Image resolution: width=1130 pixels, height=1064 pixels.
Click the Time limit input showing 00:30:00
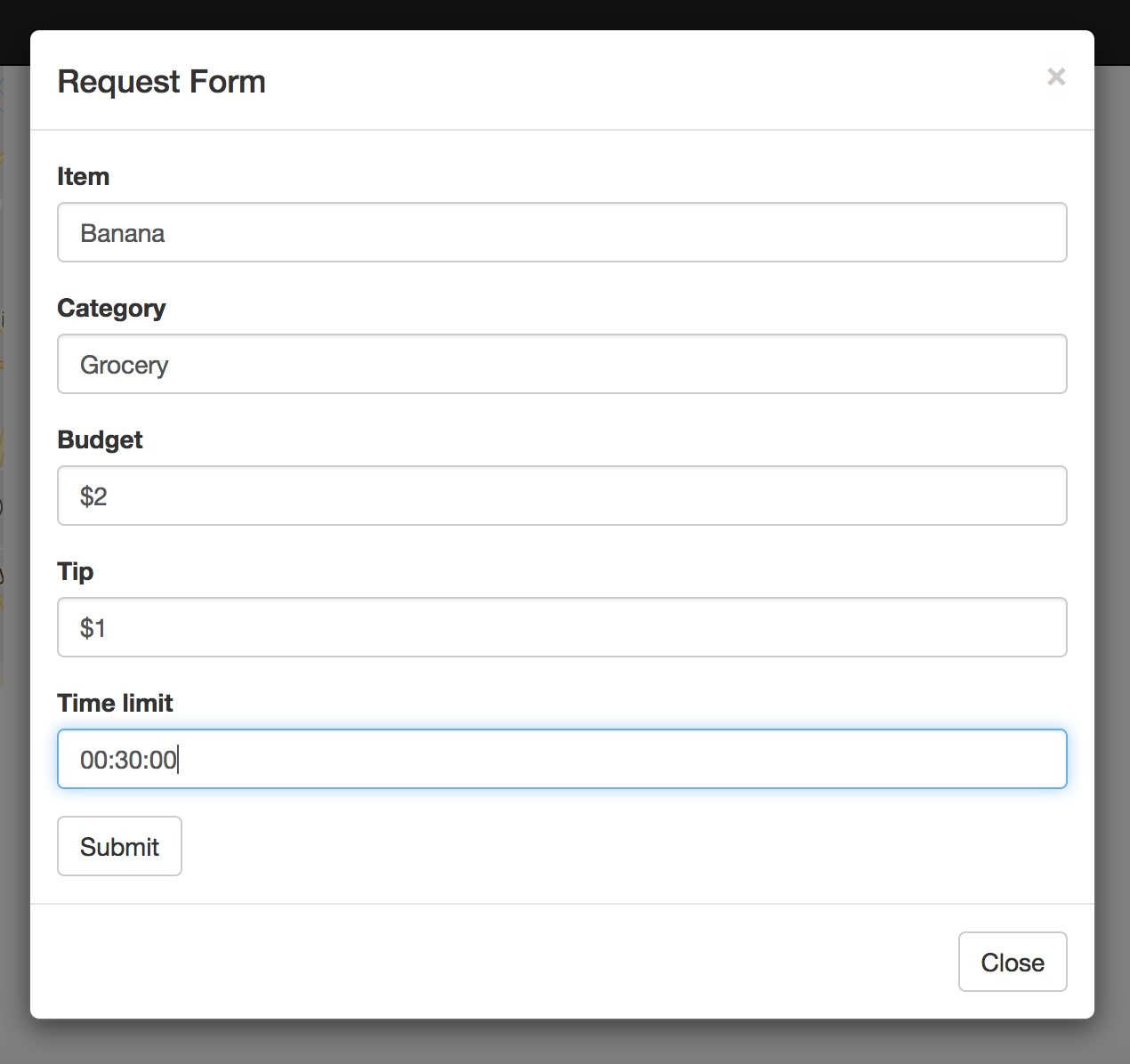[x=561, y=759]
